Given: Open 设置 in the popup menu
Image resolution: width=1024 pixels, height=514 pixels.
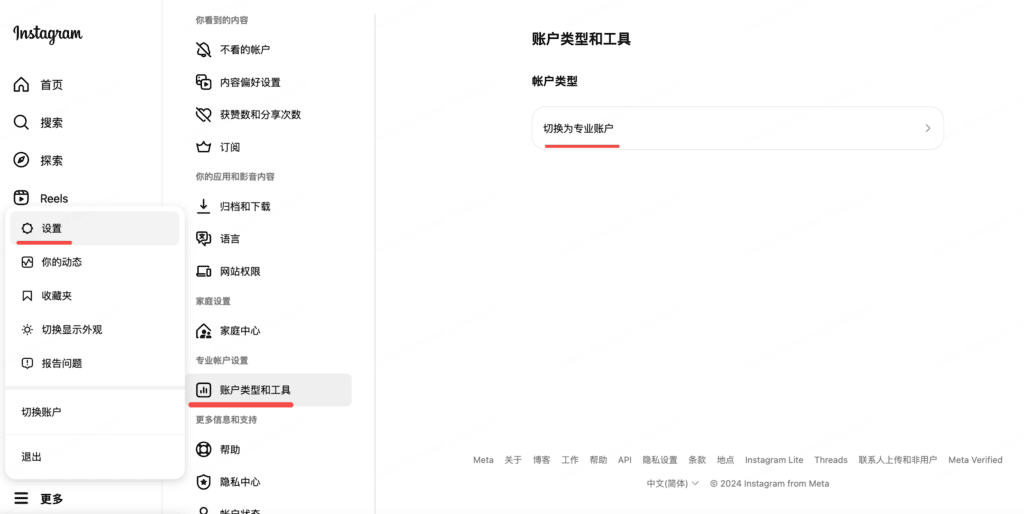Looking at the screenshot, I should point(95,228).
